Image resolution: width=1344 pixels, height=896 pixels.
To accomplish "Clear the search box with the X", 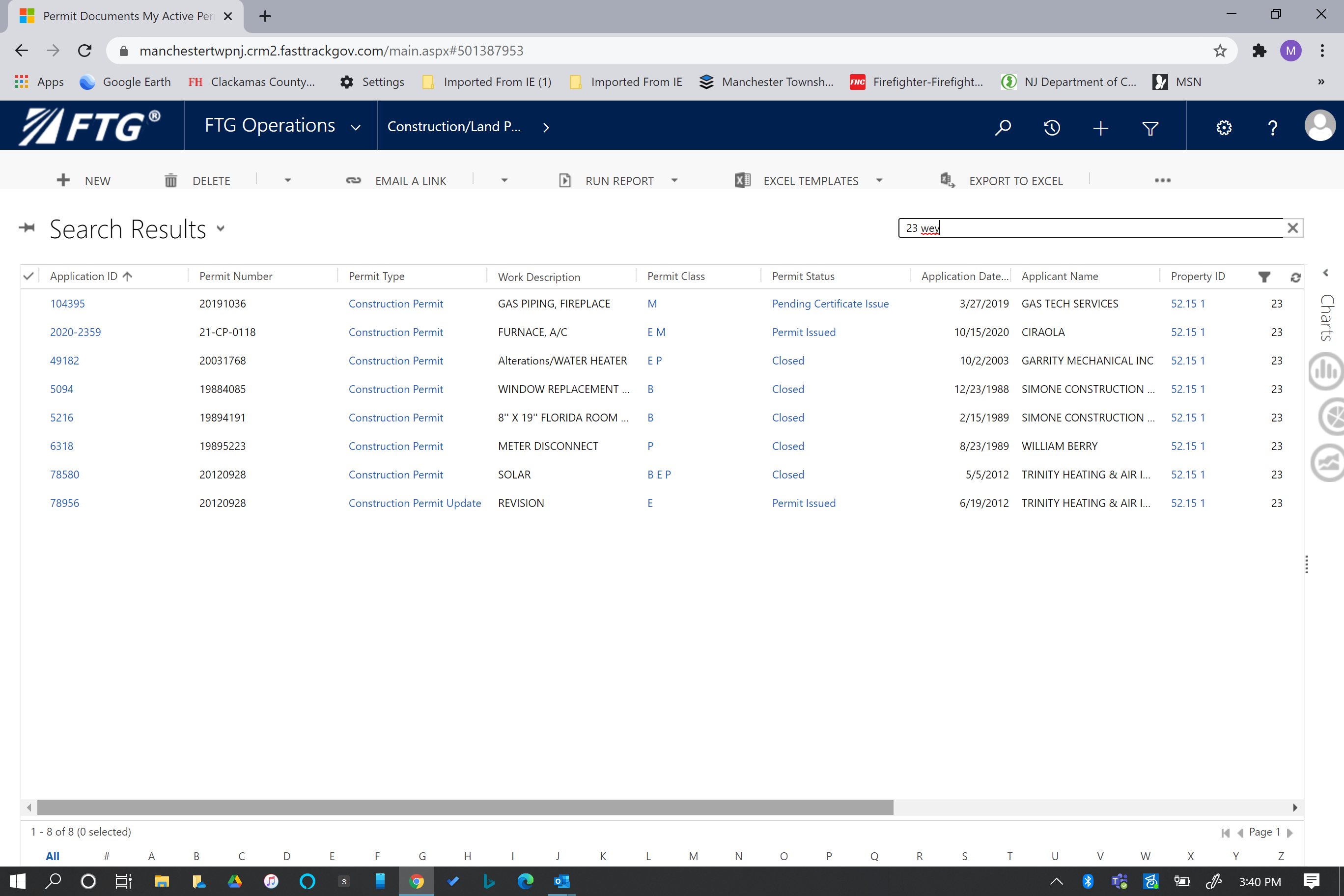I will [x=1292, y=228].
